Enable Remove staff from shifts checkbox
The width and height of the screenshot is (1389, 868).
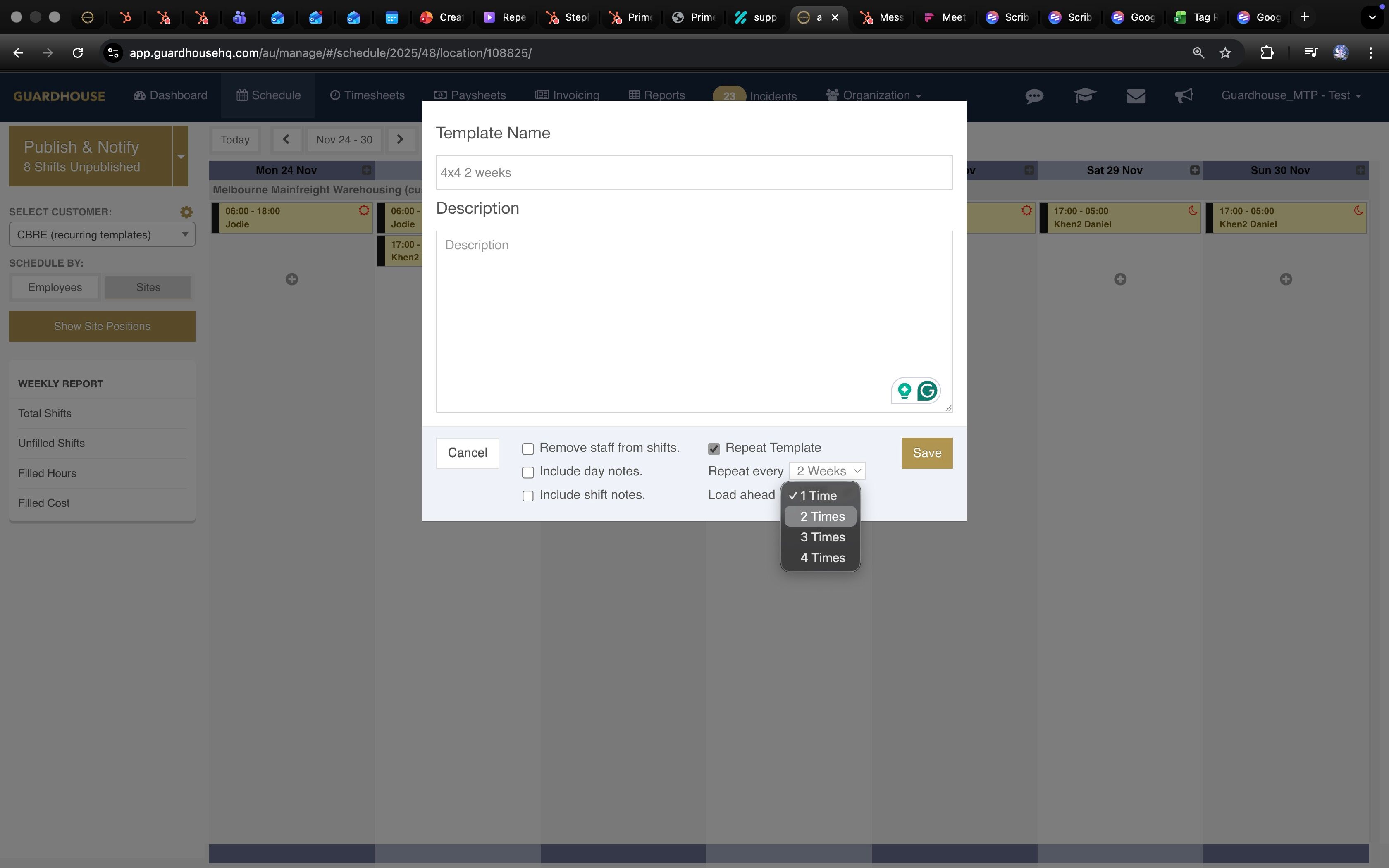point(528,449)
